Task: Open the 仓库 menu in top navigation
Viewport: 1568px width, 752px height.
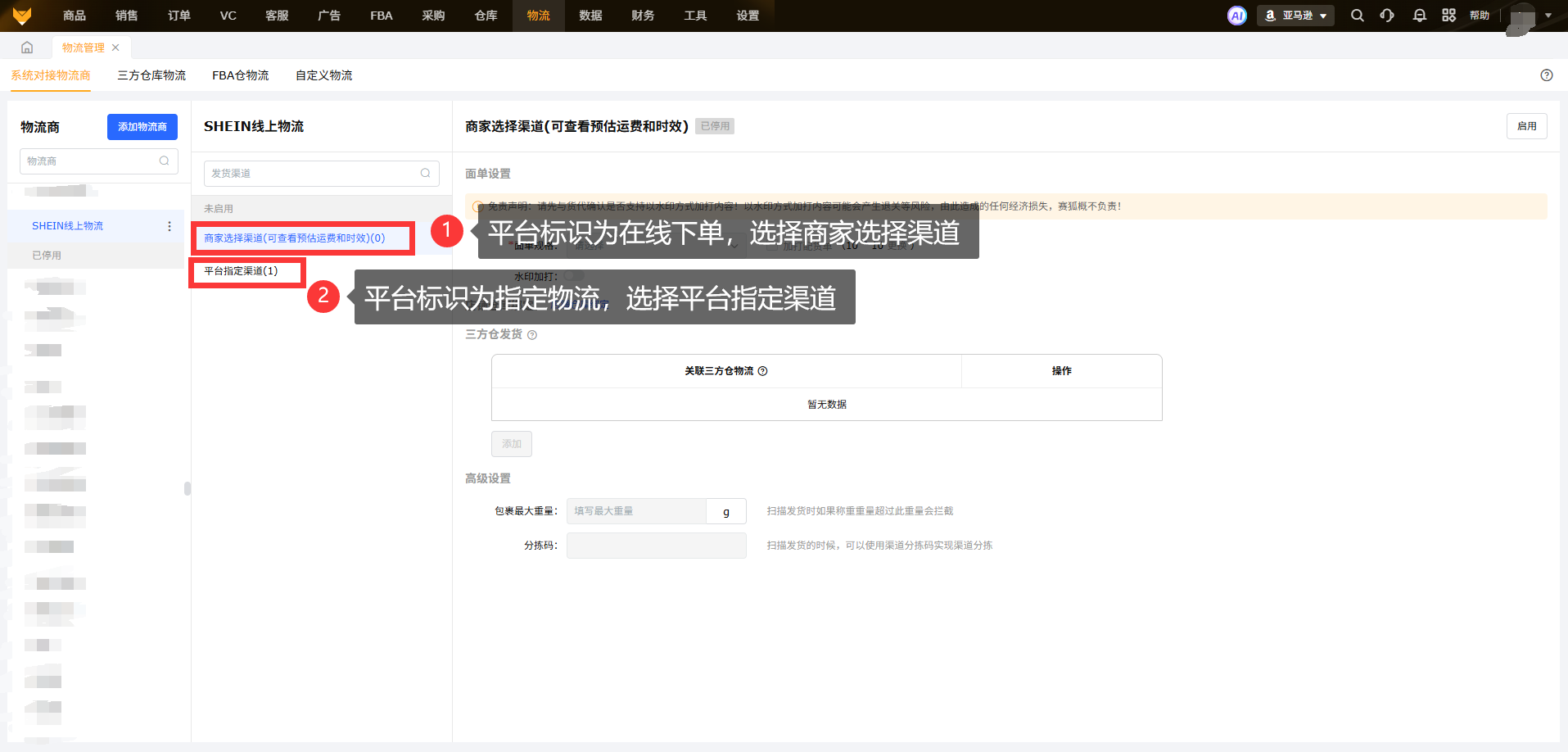Action: tap(486, 16)
